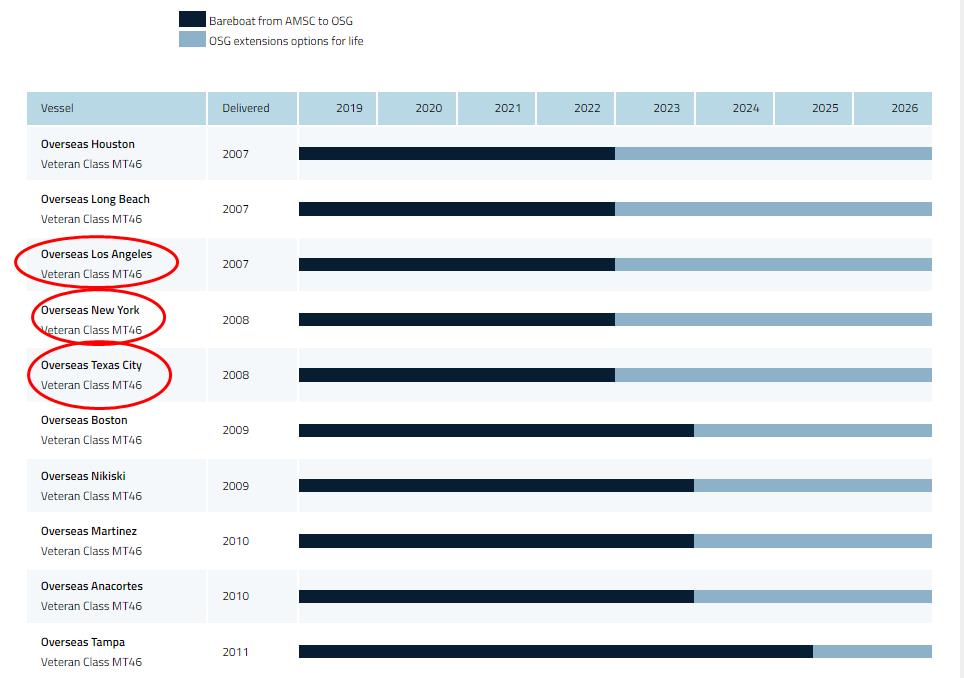Click "Veteran Class MT46" under Overseas Long Beach
The height and width of the screenshot is (678, 964).
[92, 219]
